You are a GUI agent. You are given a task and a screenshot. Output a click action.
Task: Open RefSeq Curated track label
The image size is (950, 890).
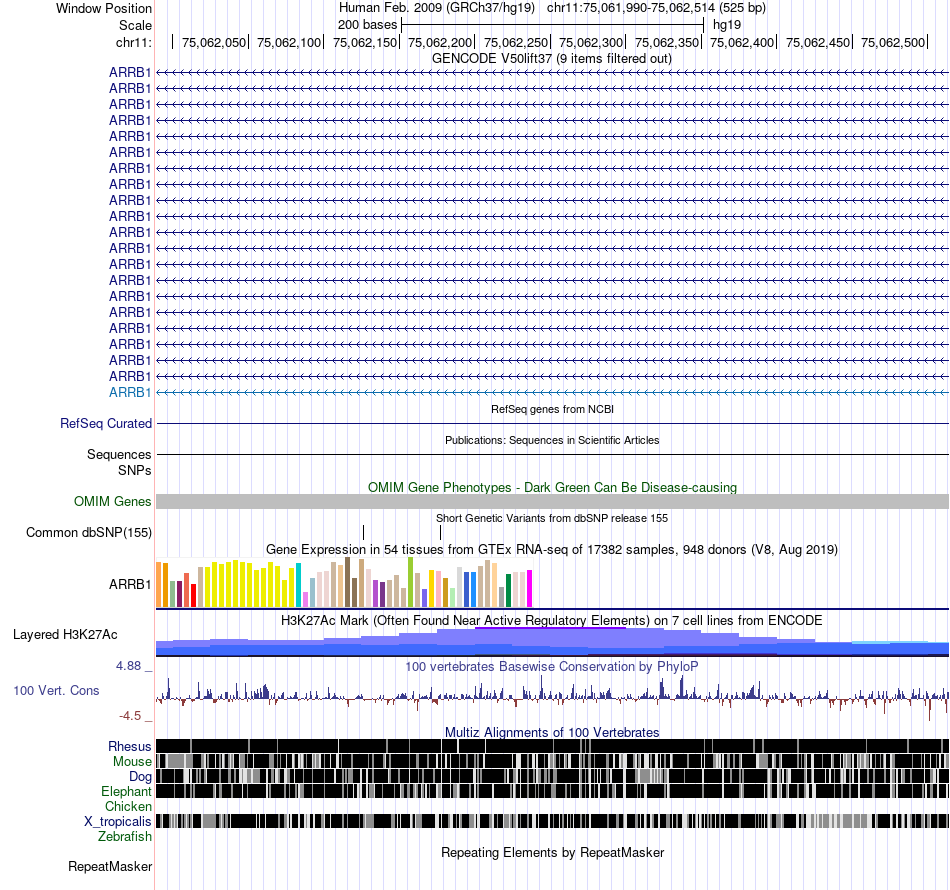(105, 423)
